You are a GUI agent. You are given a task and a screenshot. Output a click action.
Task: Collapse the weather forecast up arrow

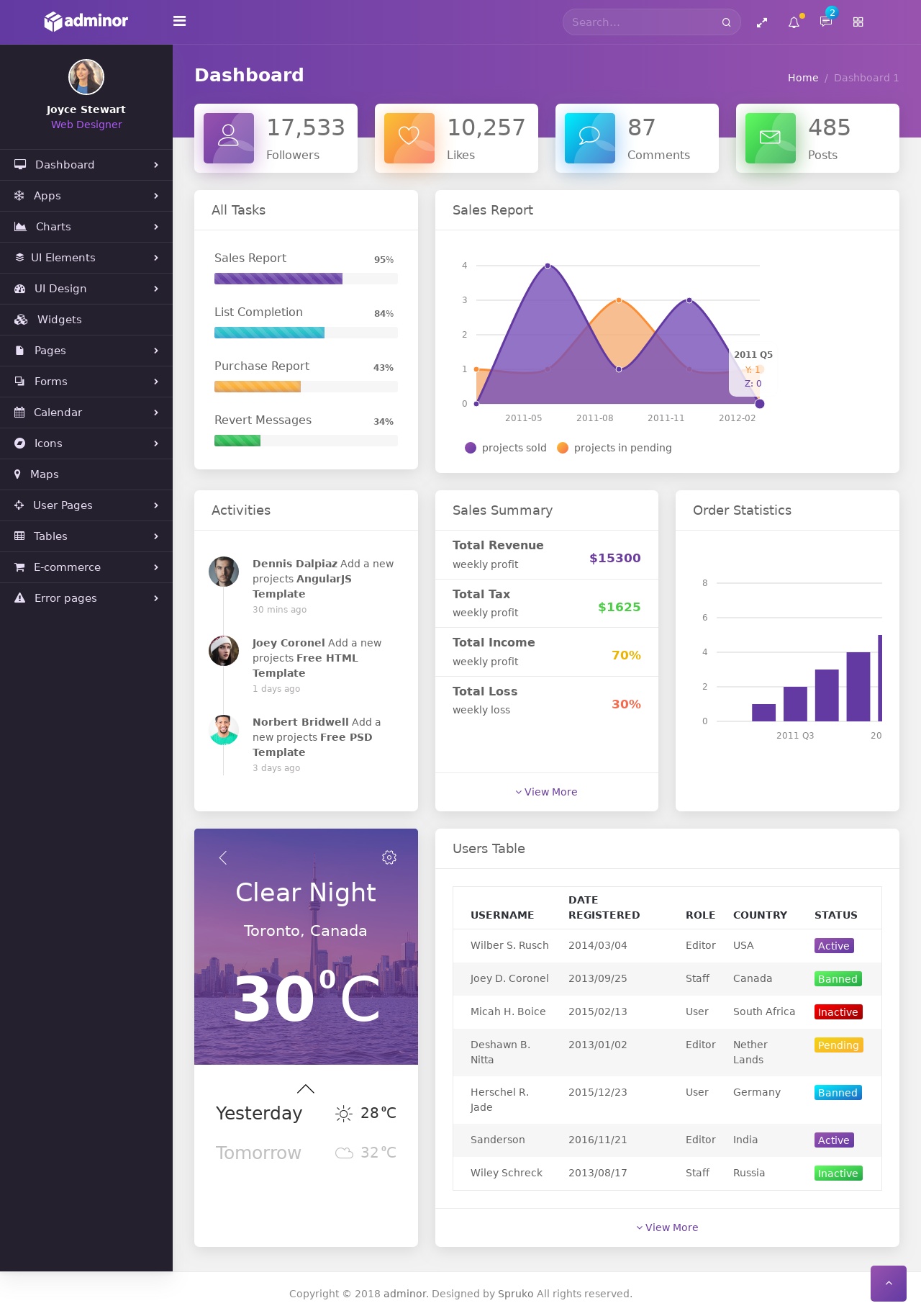click(x=306, y=1089)
